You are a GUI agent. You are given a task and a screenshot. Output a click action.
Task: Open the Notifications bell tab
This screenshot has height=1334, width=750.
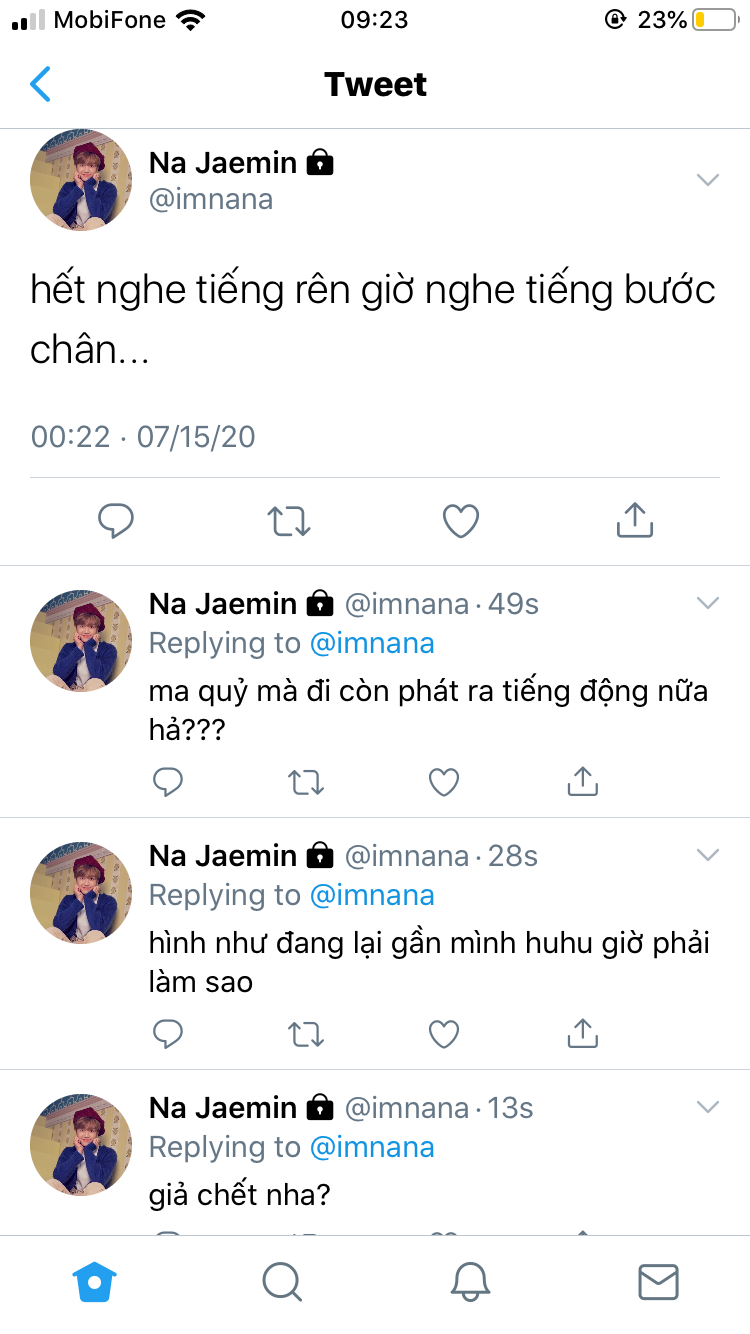pyautogui.click(x=470, y=1281)
